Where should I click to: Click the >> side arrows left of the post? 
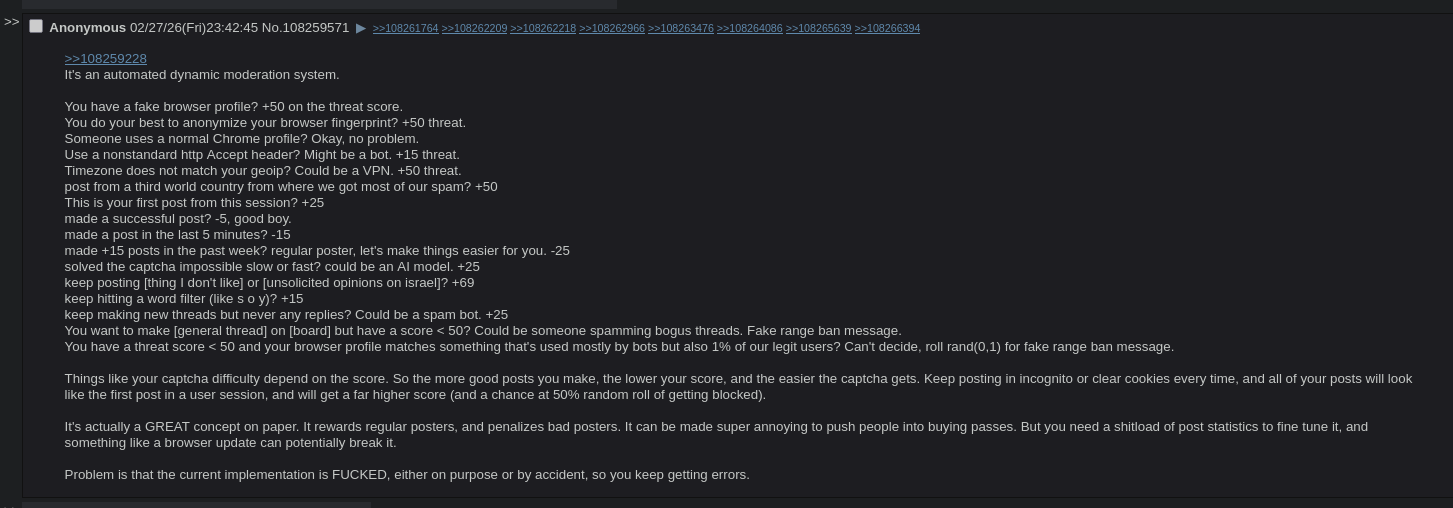pyautogui.click(x=11, y=21)
